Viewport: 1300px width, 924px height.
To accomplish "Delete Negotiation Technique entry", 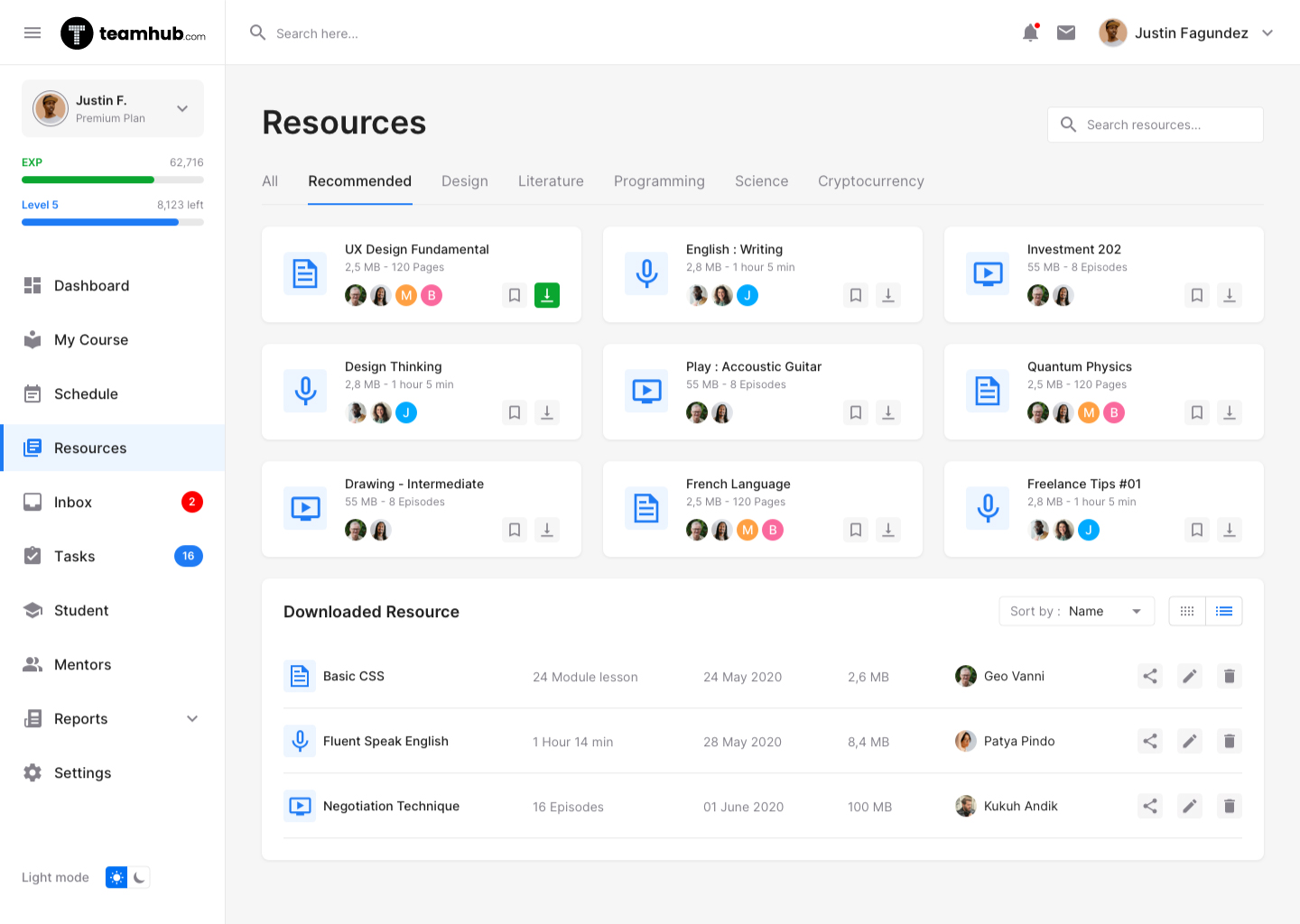I will [1230, 806].
